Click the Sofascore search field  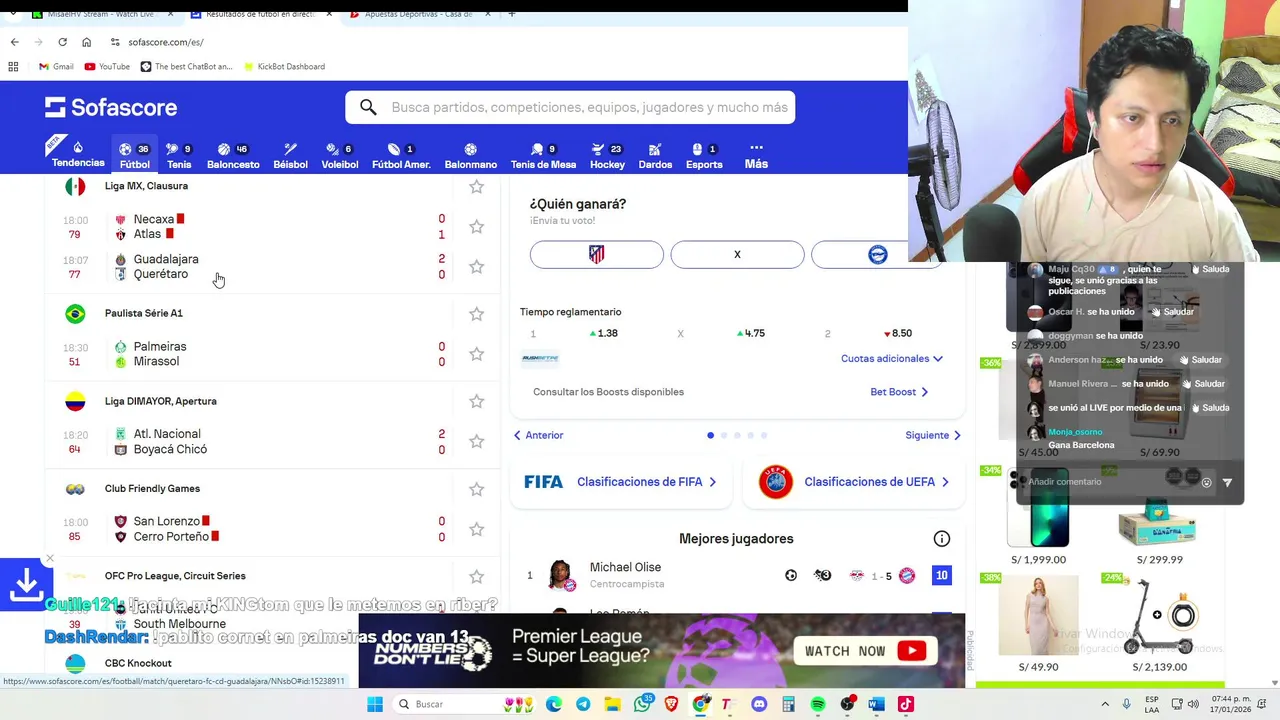pos(570,107)
